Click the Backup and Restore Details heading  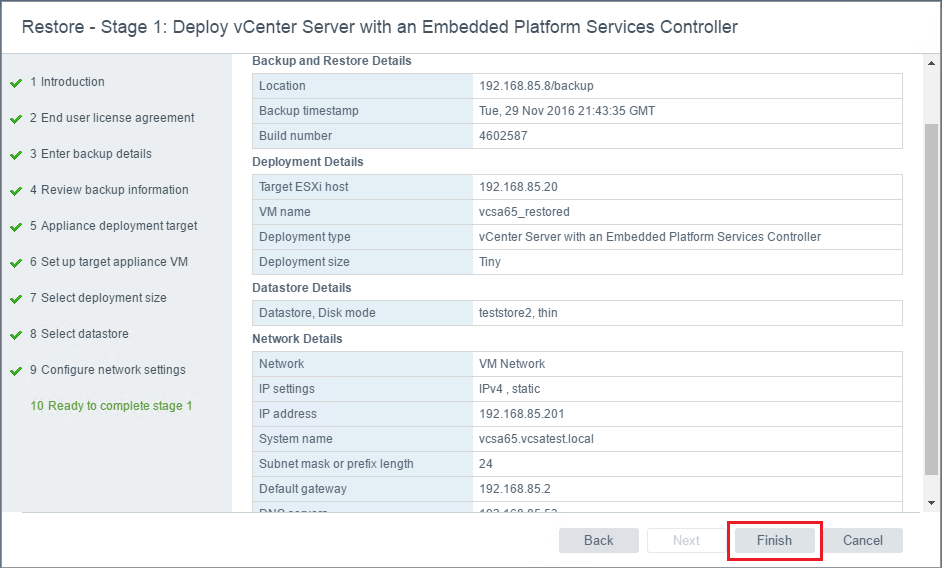point(332,61)
